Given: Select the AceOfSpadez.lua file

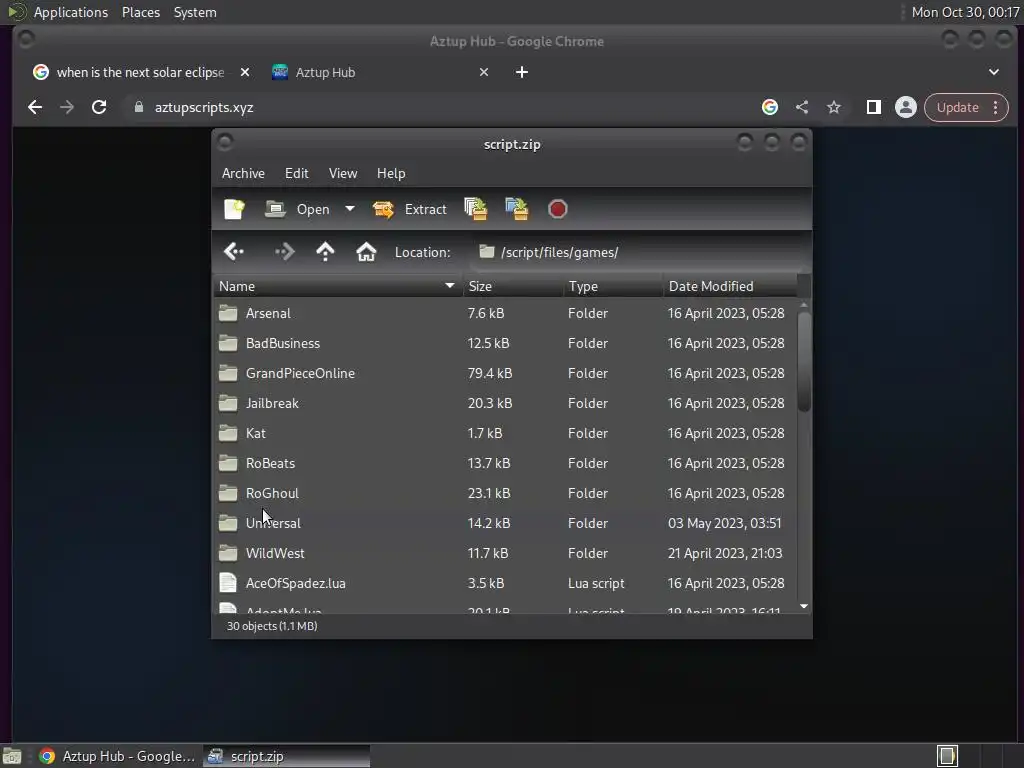Looking at the screenshot, I should 506,584.
